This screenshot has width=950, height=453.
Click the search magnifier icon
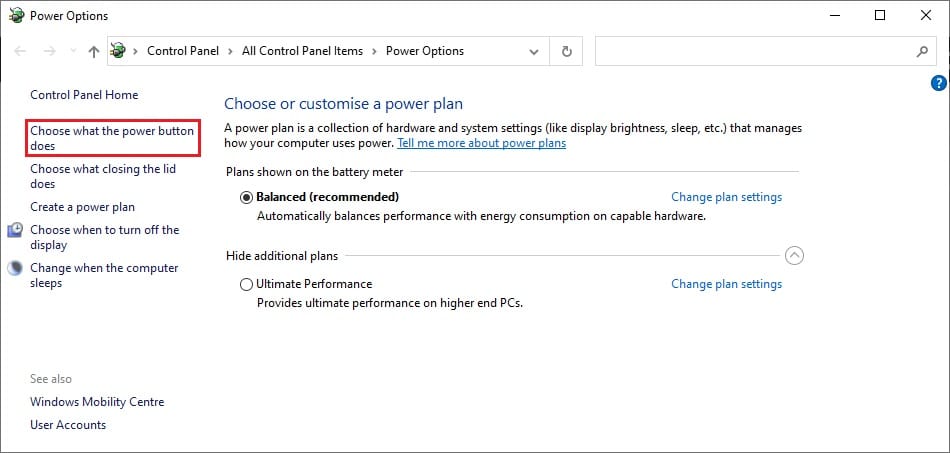(922, 52)
